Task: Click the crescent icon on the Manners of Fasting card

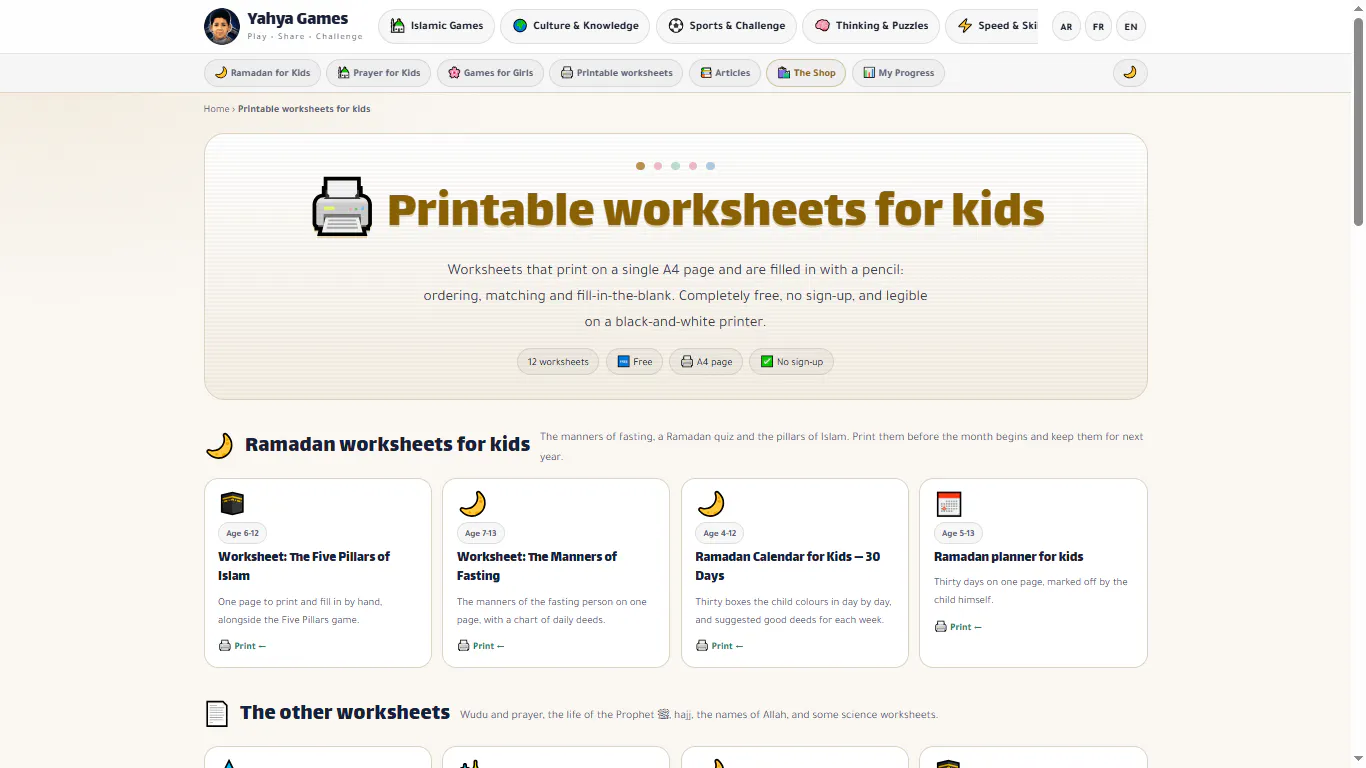Action: (472, 503)
